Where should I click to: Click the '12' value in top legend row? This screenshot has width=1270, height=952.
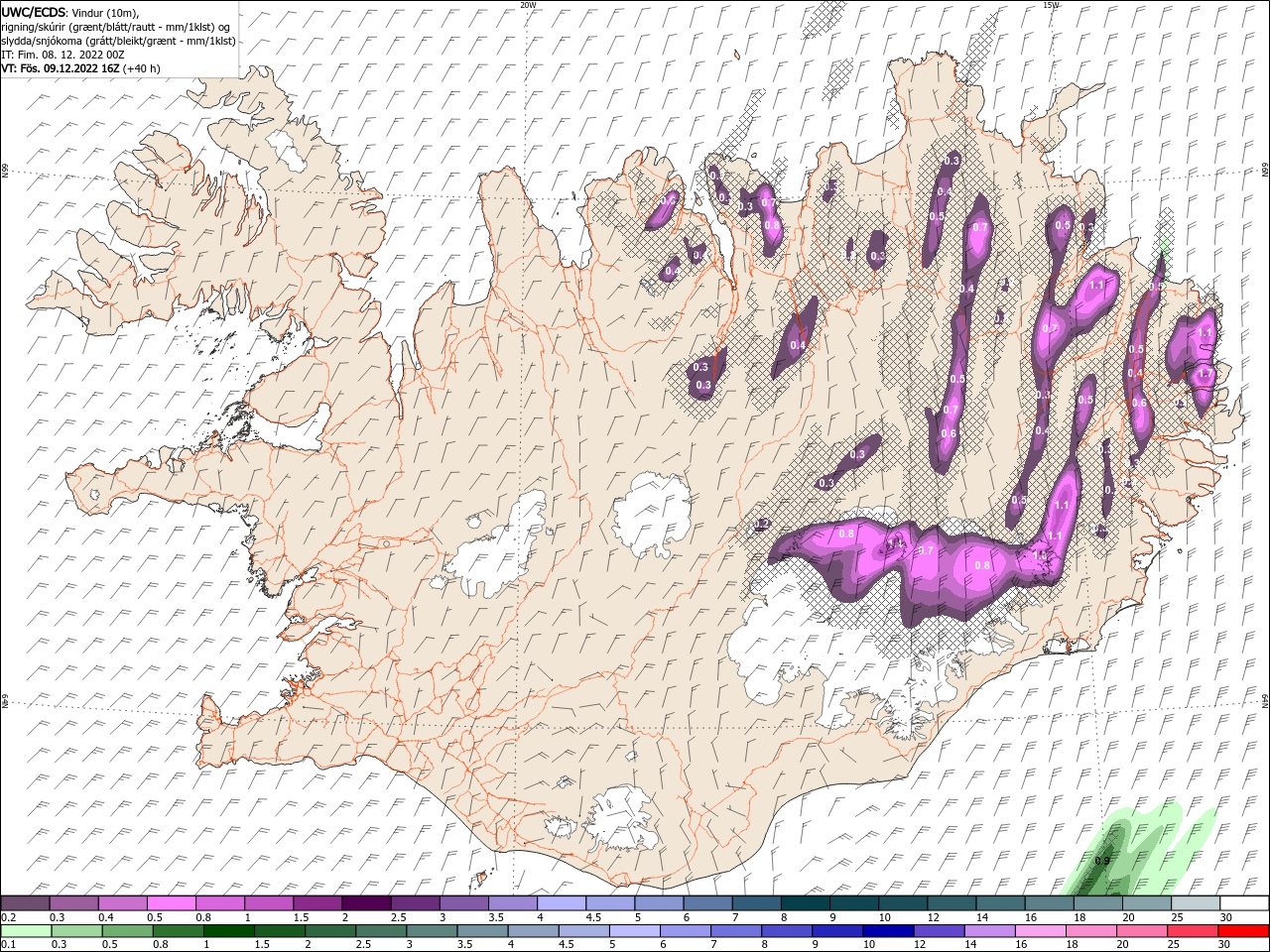(935, 917)
